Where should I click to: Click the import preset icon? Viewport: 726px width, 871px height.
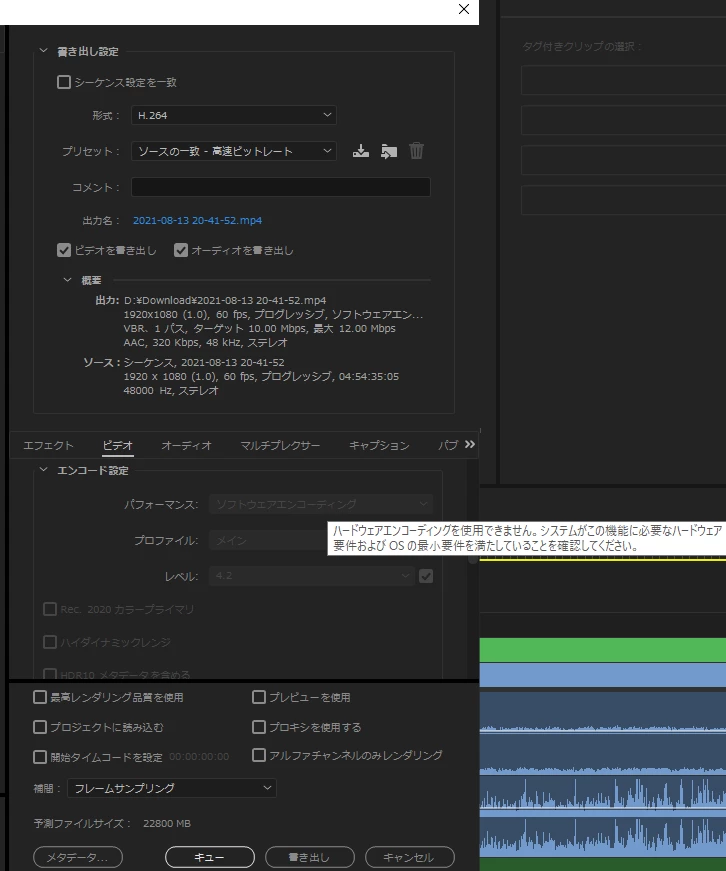(389, 151)
